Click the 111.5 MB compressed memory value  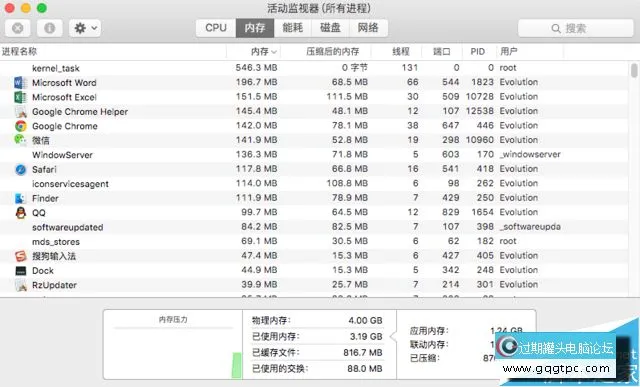[x=347, y=97]
